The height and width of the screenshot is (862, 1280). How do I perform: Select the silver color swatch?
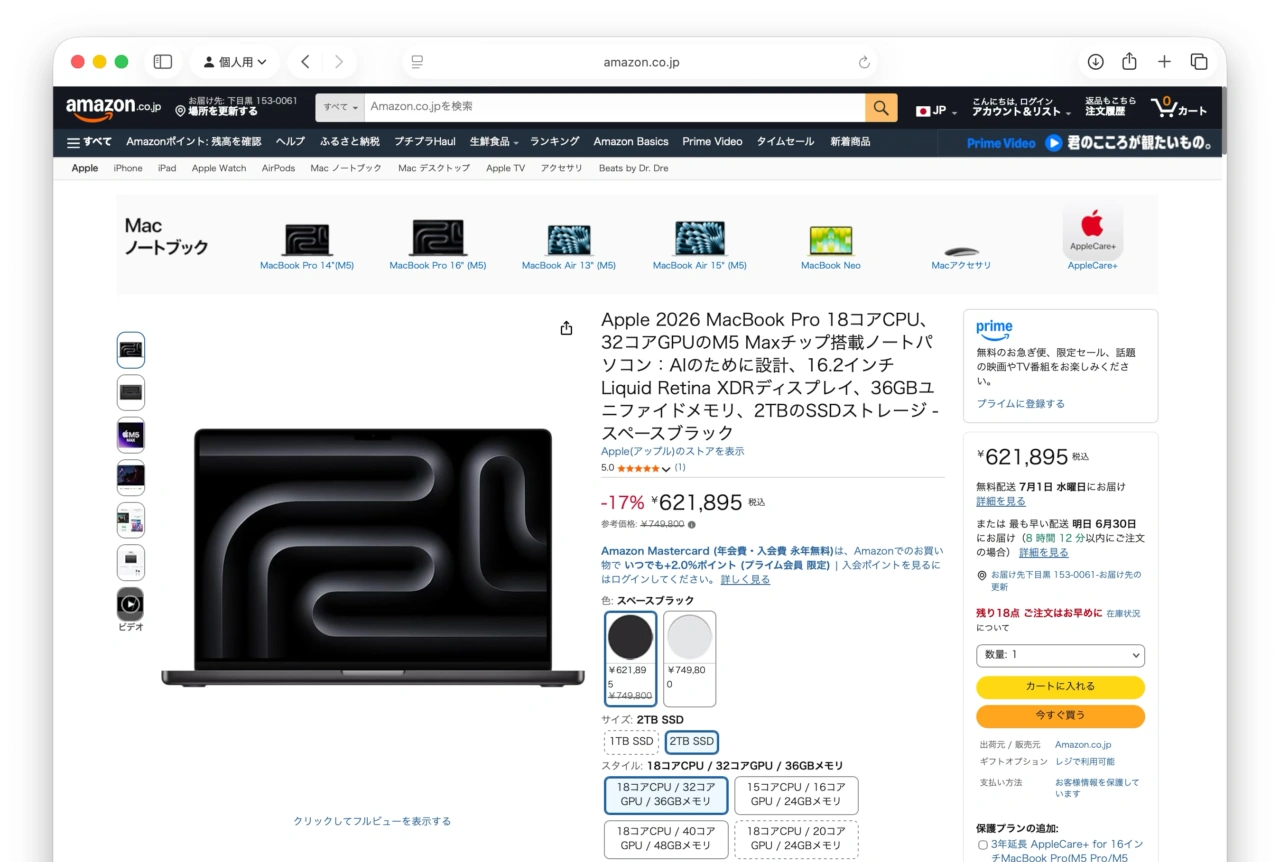point(689,658)
